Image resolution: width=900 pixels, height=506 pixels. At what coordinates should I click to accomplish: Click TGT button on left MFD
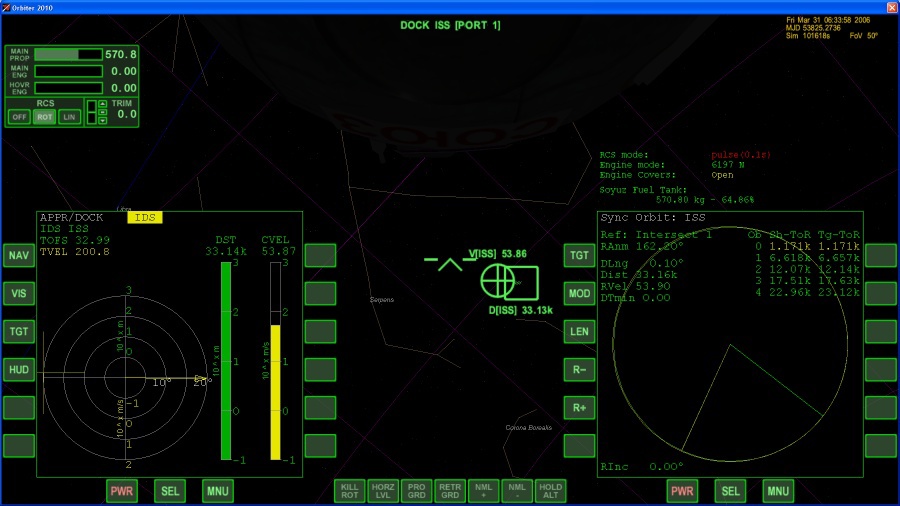pyautogui.click(x=18, y=331)
